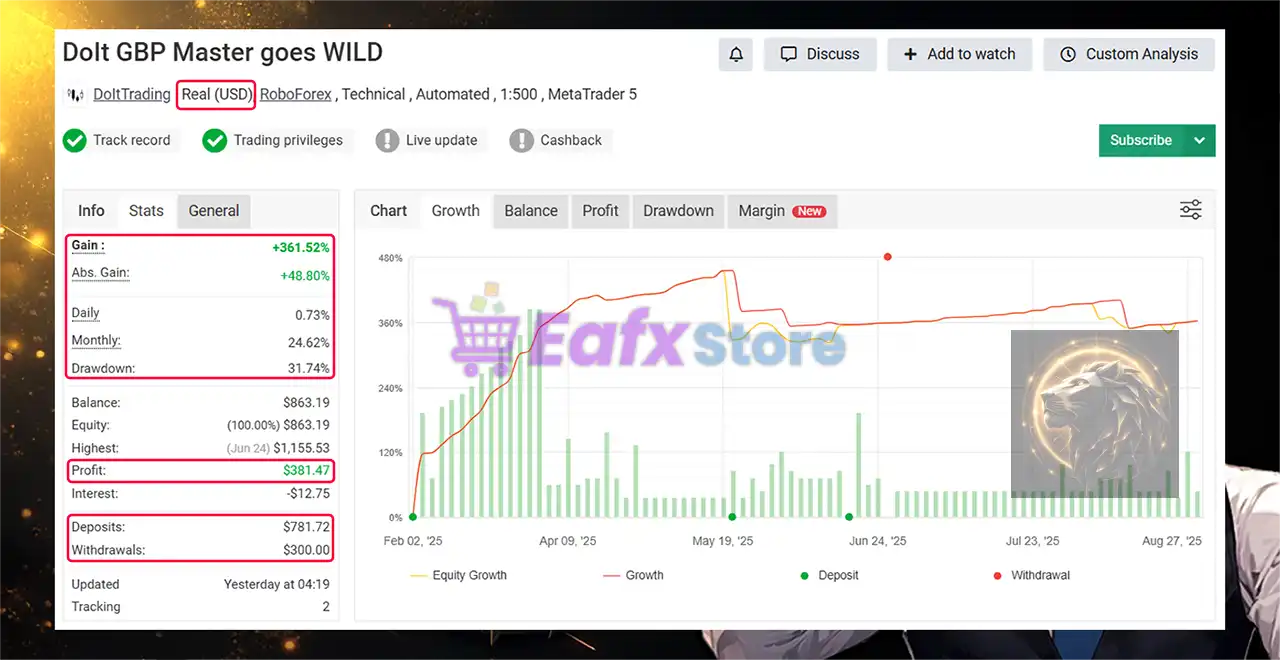The image size is (1280, 660).
Task: Open Custom Analysis
Action: 1129,54
